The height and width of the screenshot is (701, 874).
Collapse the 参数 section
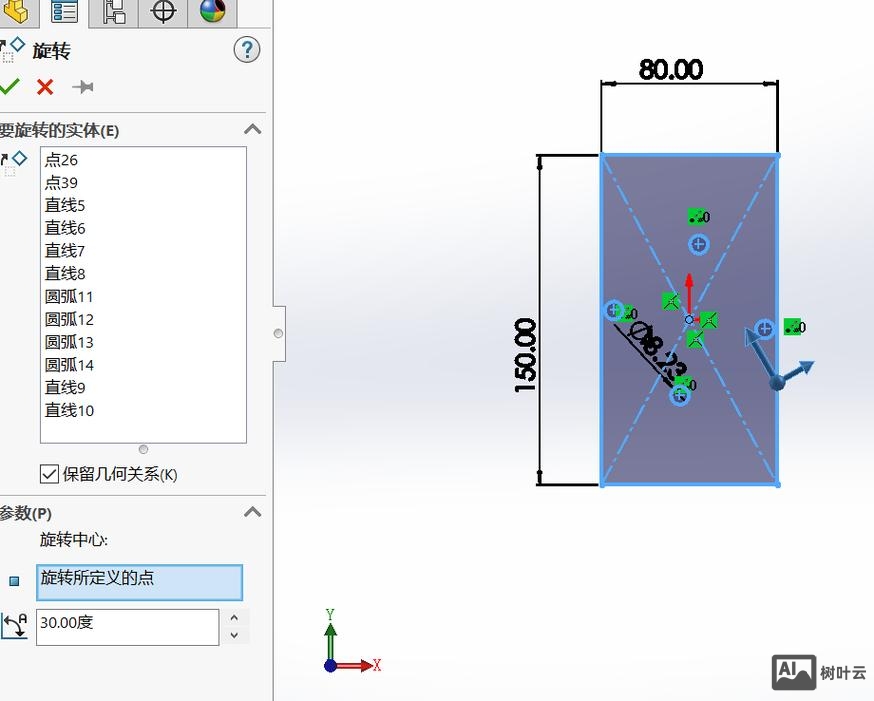click(253, 513)
